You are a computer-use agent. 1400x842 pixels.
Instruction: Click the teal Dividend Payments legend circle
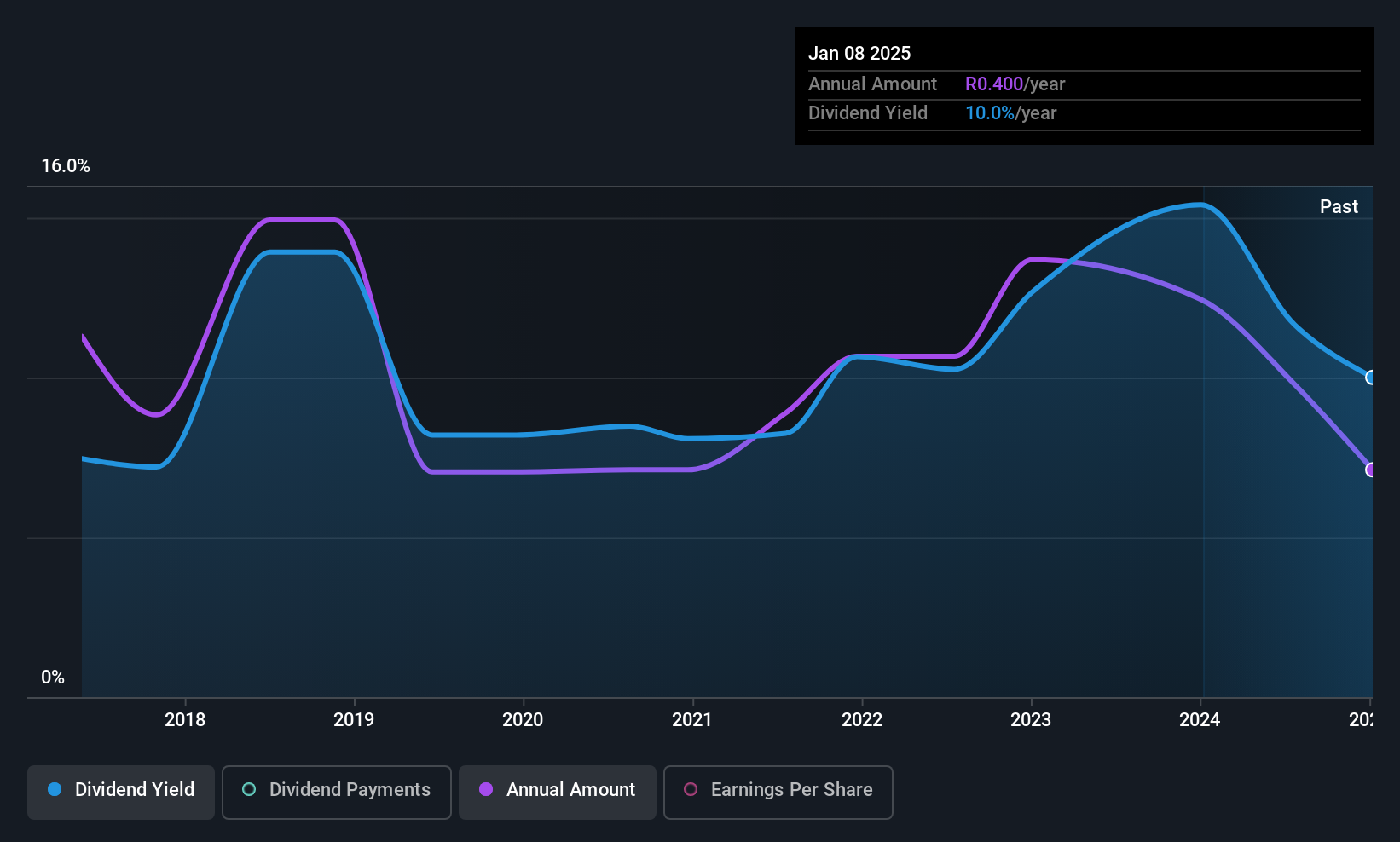click(249, 789)
